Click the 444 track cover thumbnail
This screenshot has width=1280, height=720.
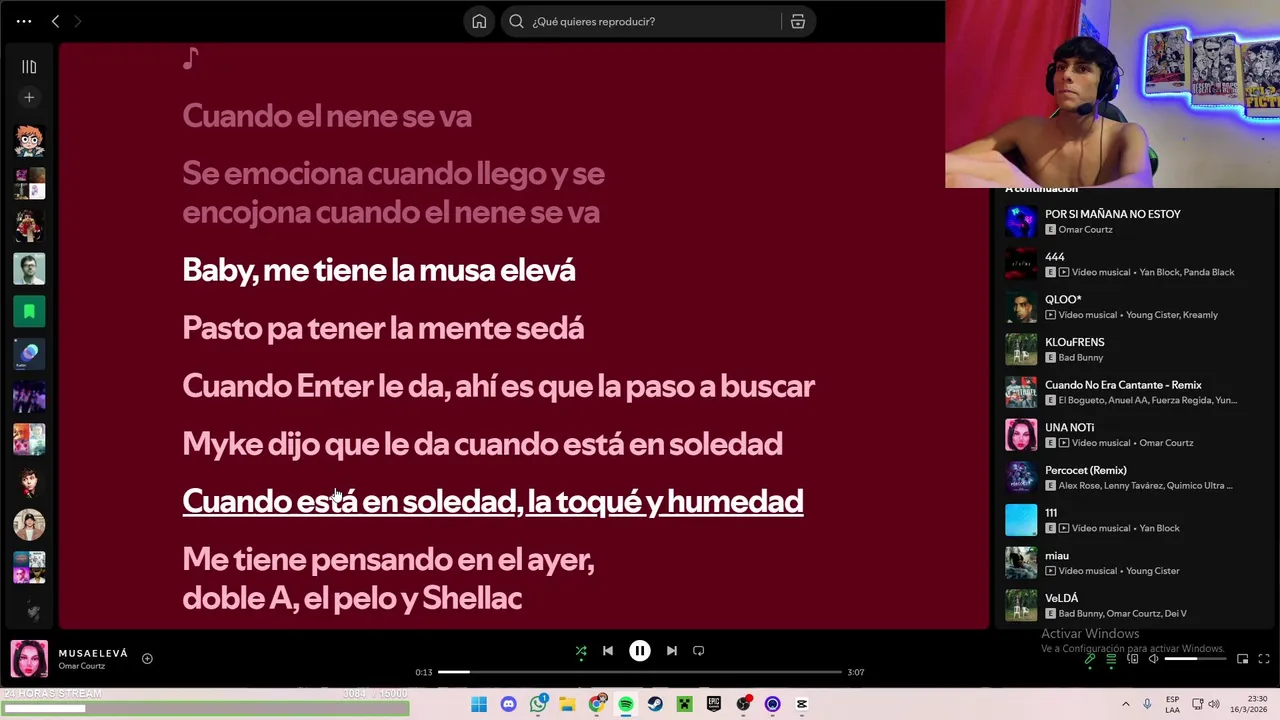1021,264
